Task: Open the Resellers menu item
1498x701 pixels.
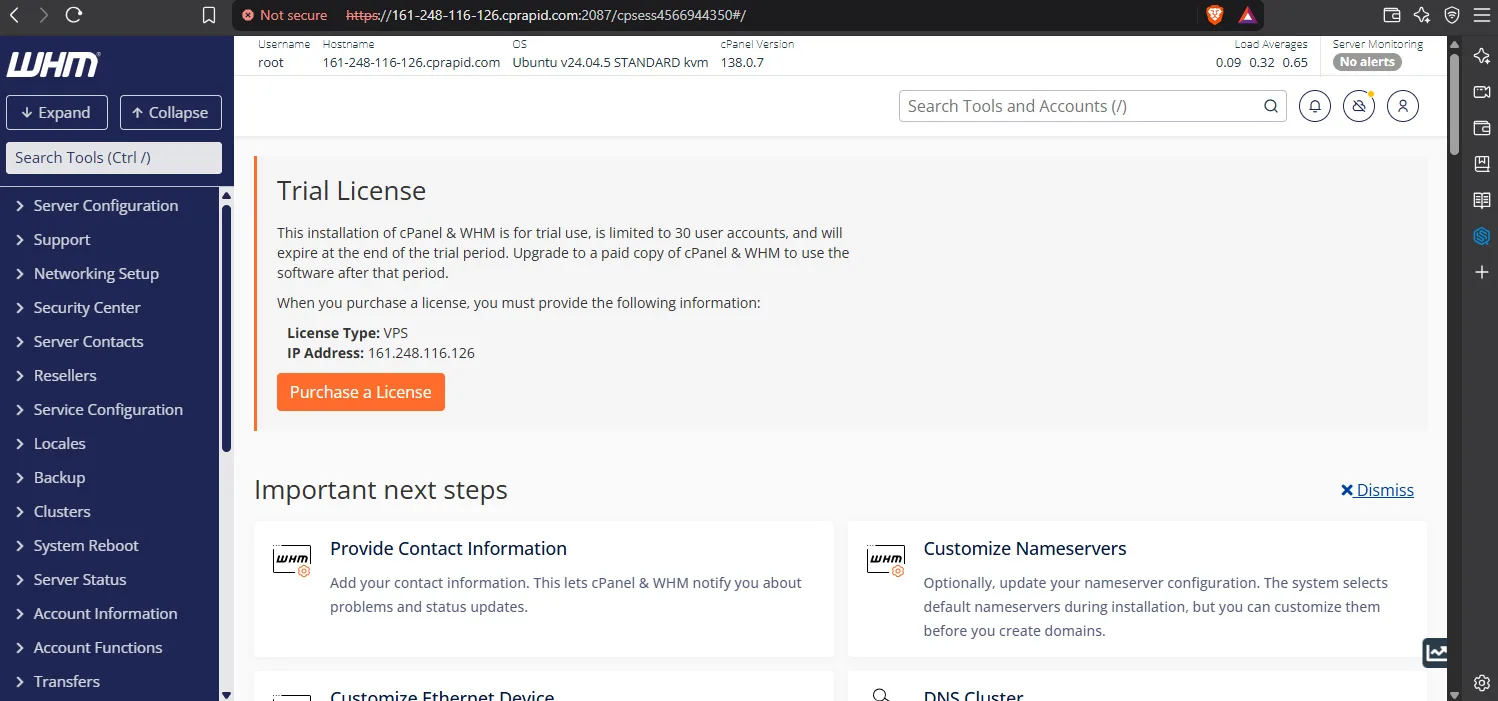Action: 65,376
